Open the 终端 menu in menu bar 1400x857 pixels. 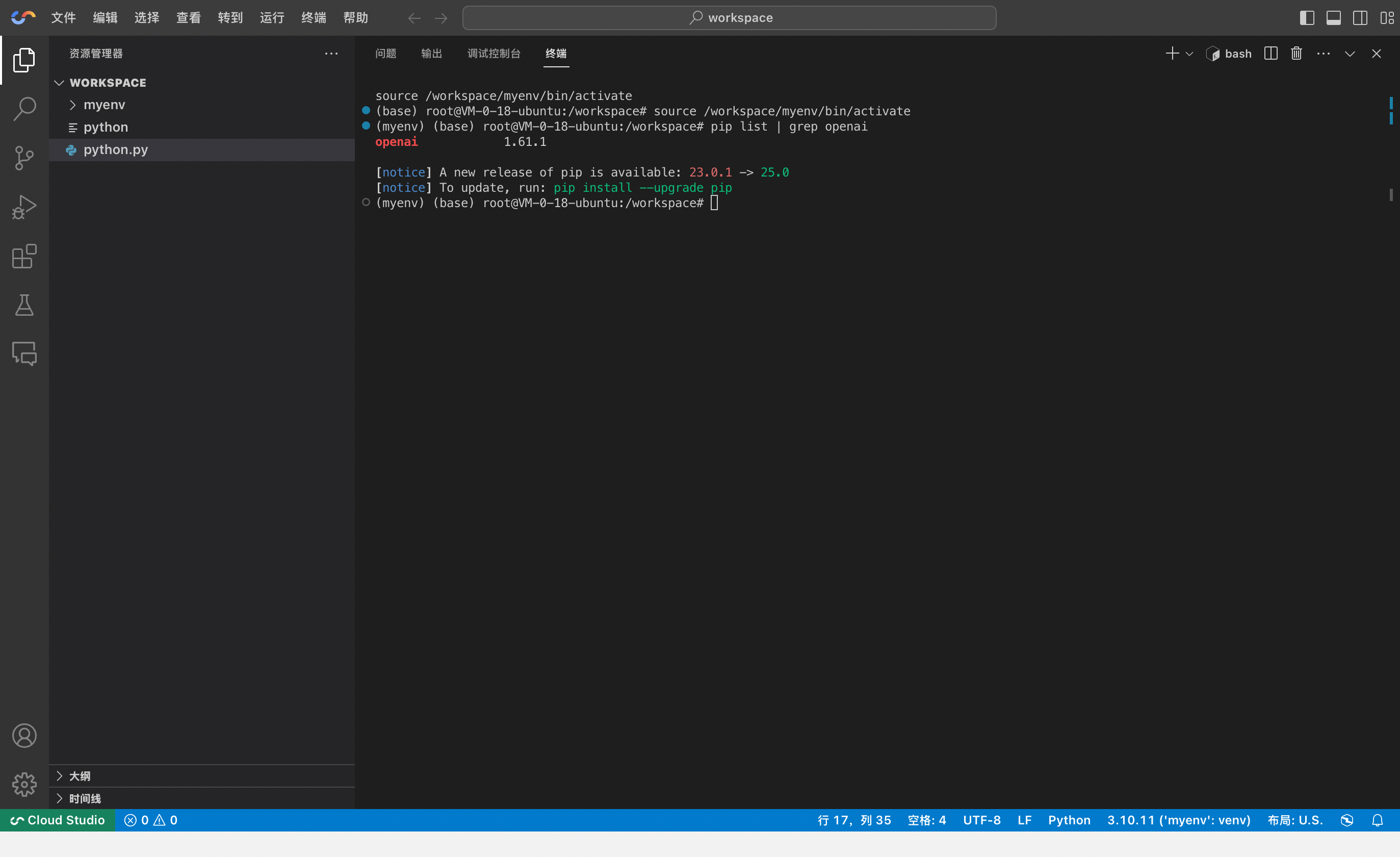pos(314,18)
